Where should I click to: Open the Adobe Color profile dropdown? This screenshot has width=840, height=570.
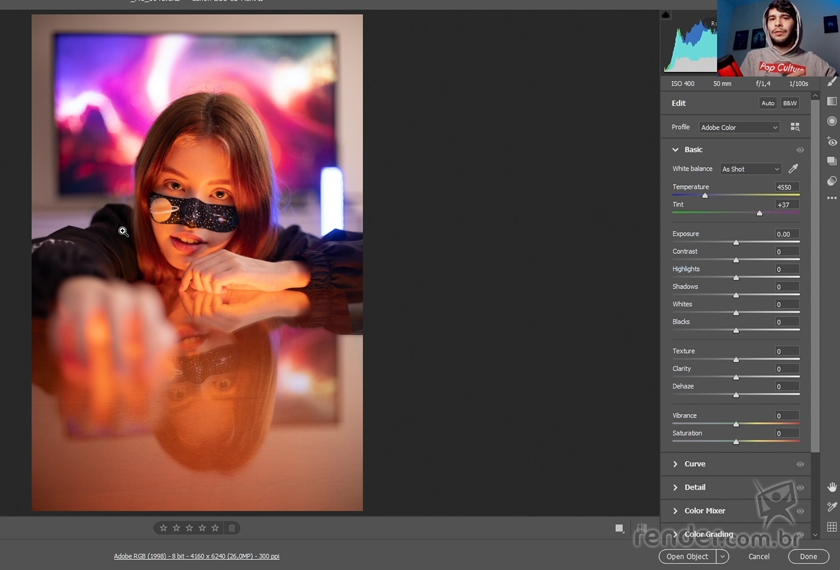point(738,128)
